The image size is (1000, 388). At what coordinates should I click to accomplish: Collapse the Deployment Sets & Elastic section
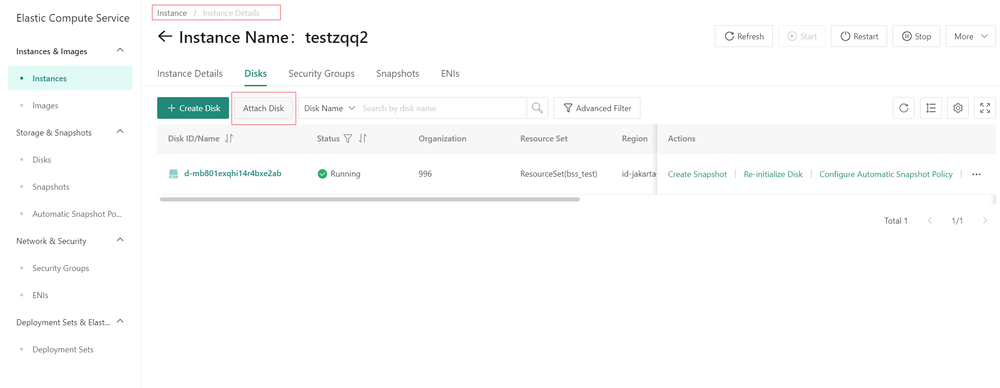pyautogui.click(x=121, y=321)
